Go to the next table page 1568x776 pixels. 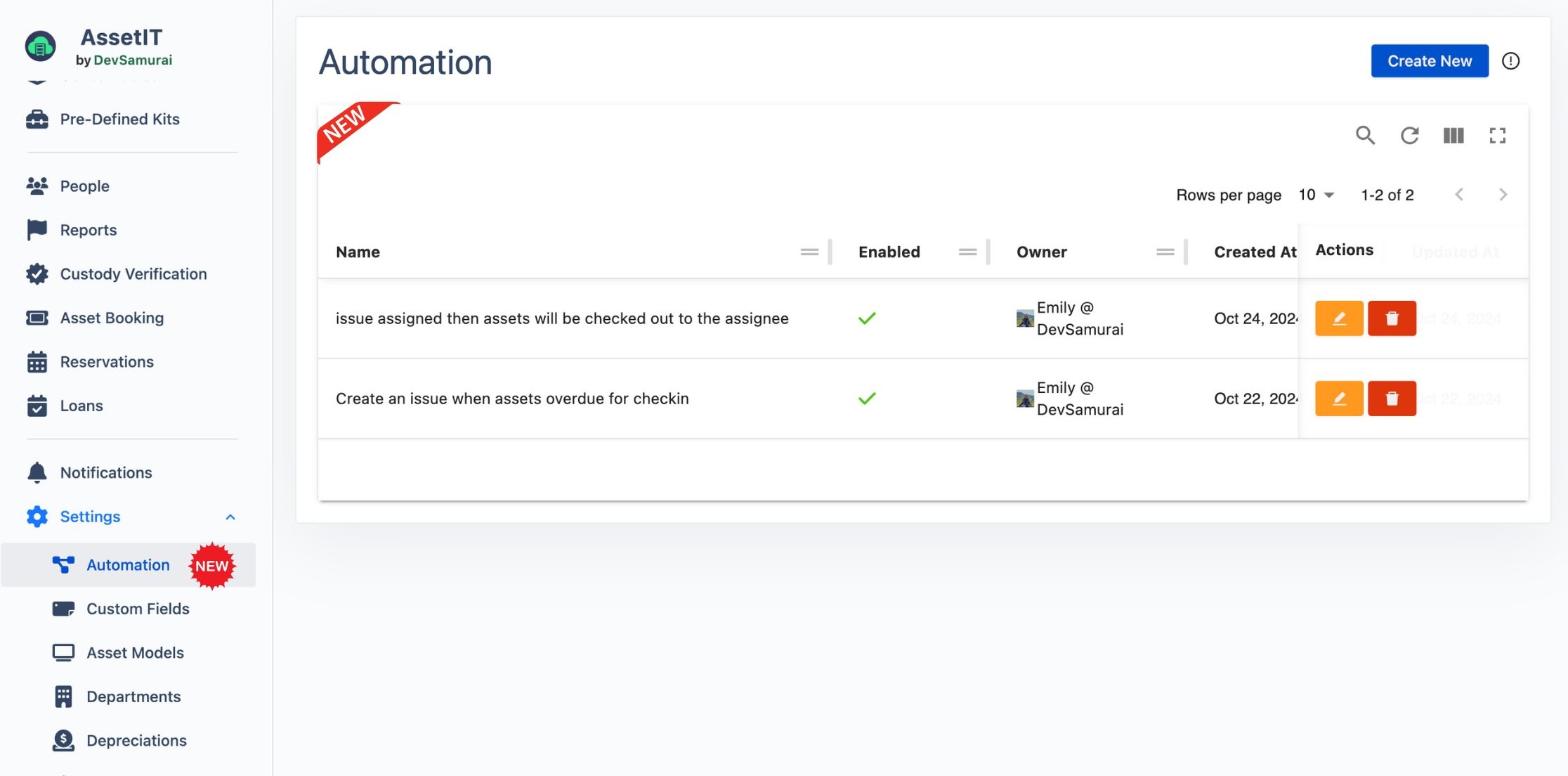point(1503,195)
